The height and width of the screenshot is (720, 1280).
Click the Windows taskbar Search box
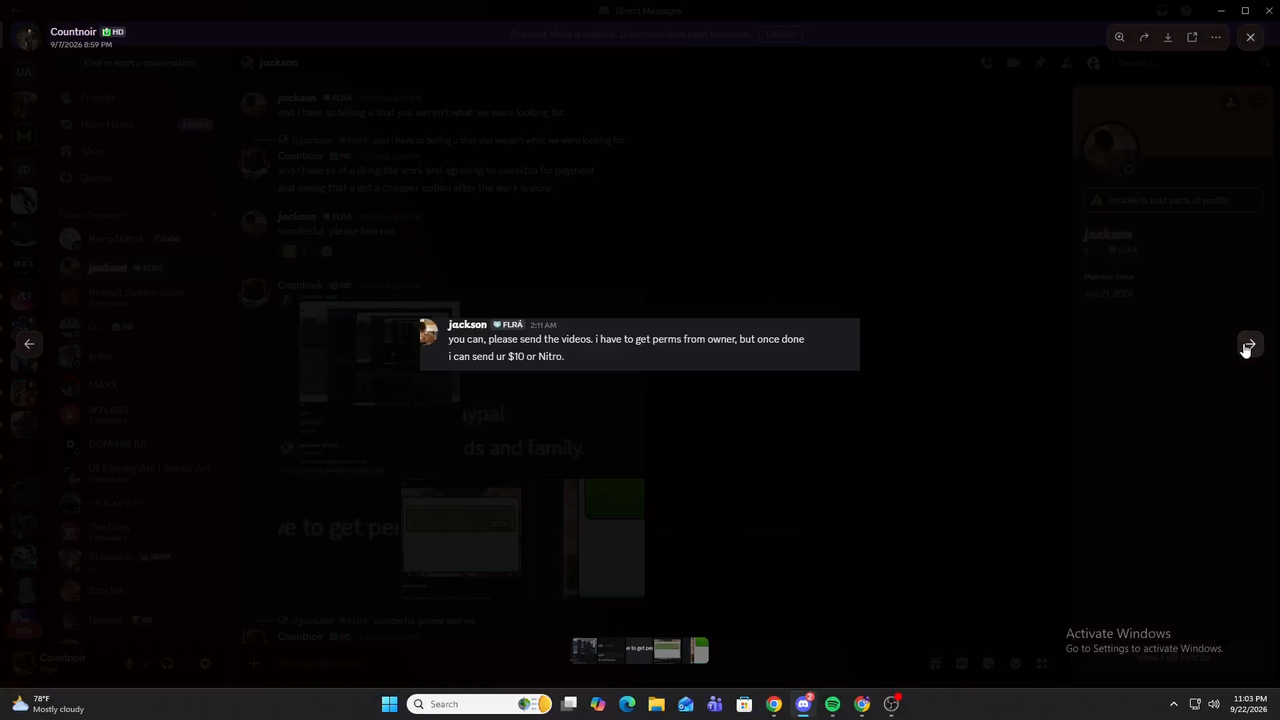coord(481,704)
